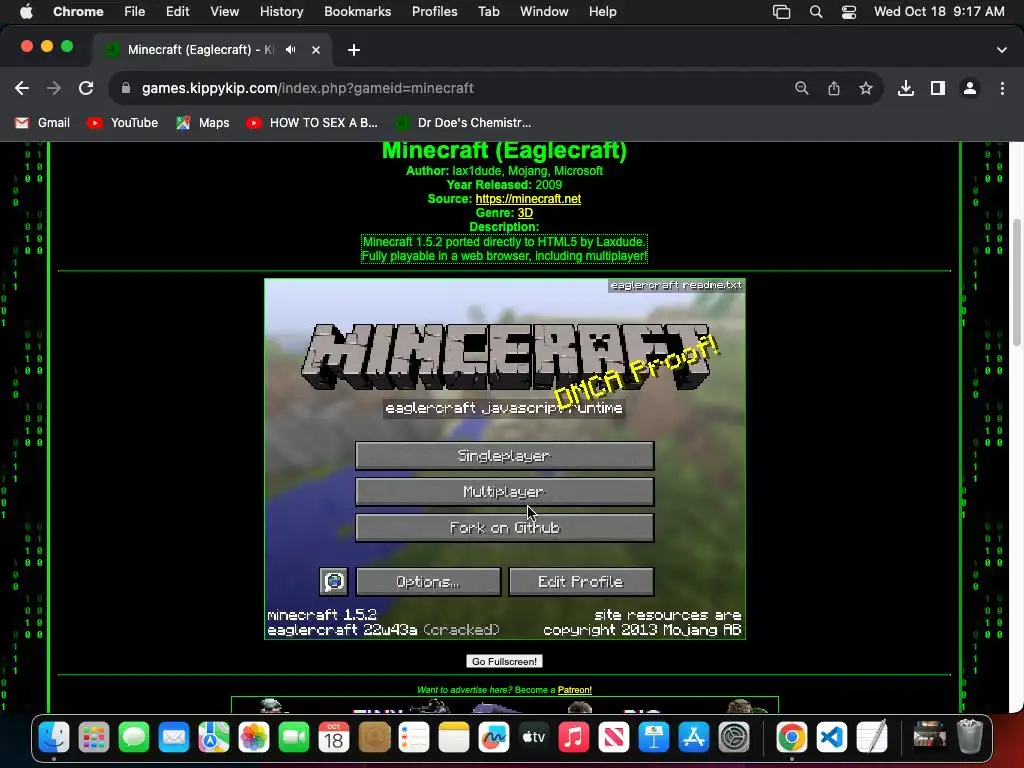
Task: Open the Chrome application menu
Action: click(78, 12)
